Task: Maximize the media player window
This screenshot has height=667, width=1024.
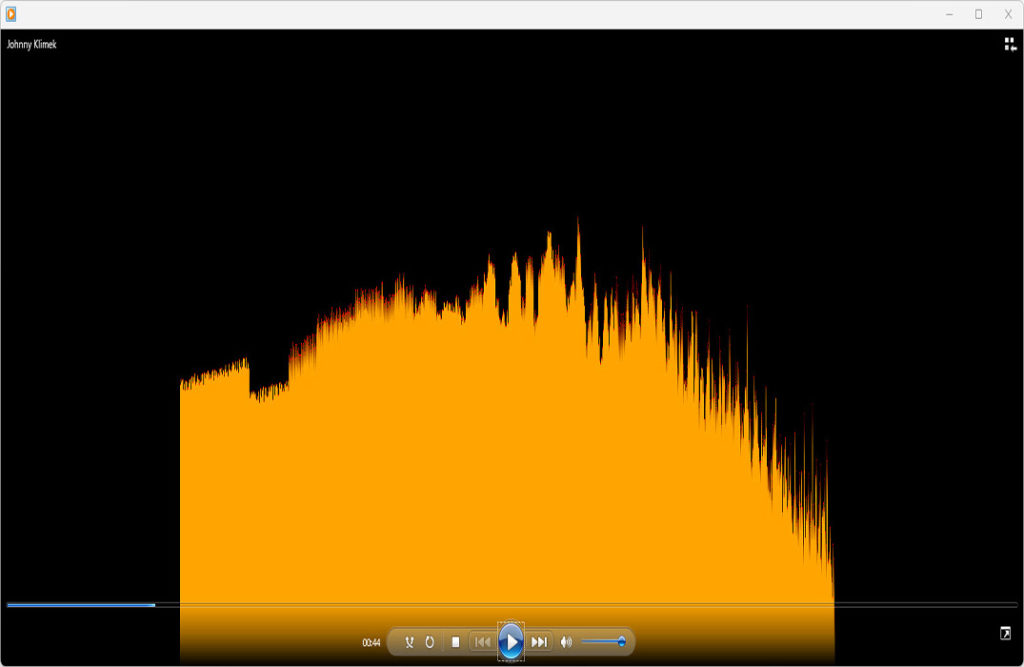Action: pyautogui.click(x=979, y=14)
